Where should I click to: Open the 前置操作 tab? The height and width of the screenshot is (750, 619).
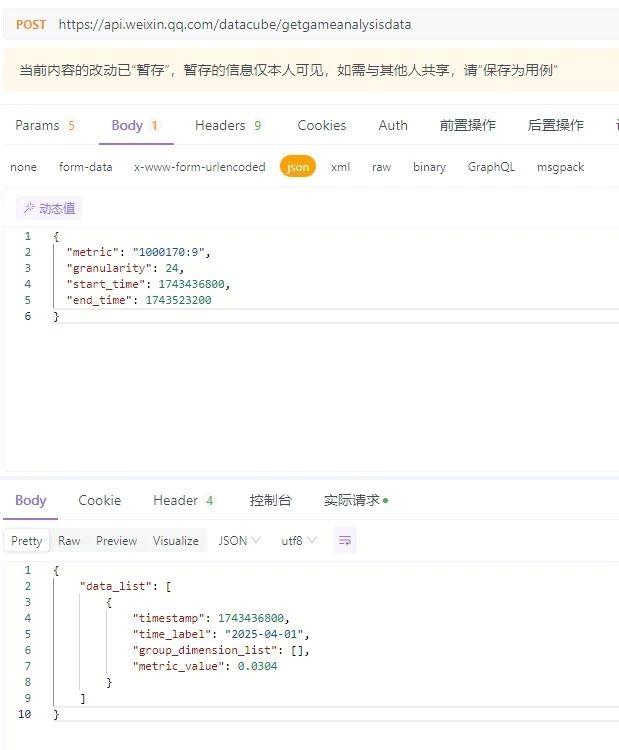[x=467, y=125]
